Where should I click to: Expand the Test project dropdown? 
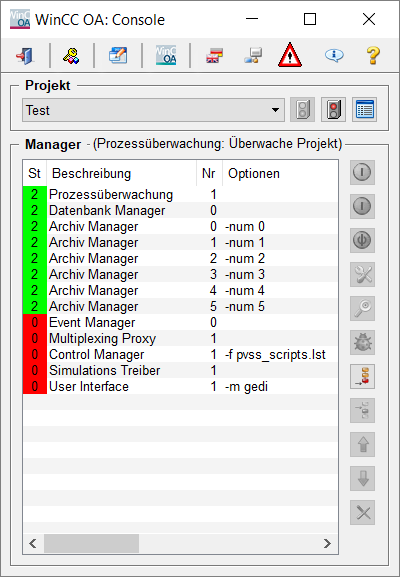[x=275, y=110]
